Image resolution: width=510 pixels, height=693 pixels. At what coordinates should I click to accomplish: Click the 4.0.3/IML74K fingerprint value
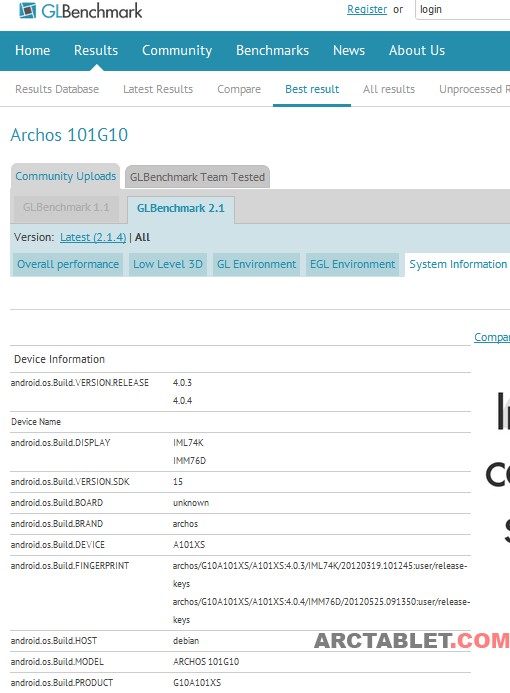pyautogui.click(x=320, y=575)
